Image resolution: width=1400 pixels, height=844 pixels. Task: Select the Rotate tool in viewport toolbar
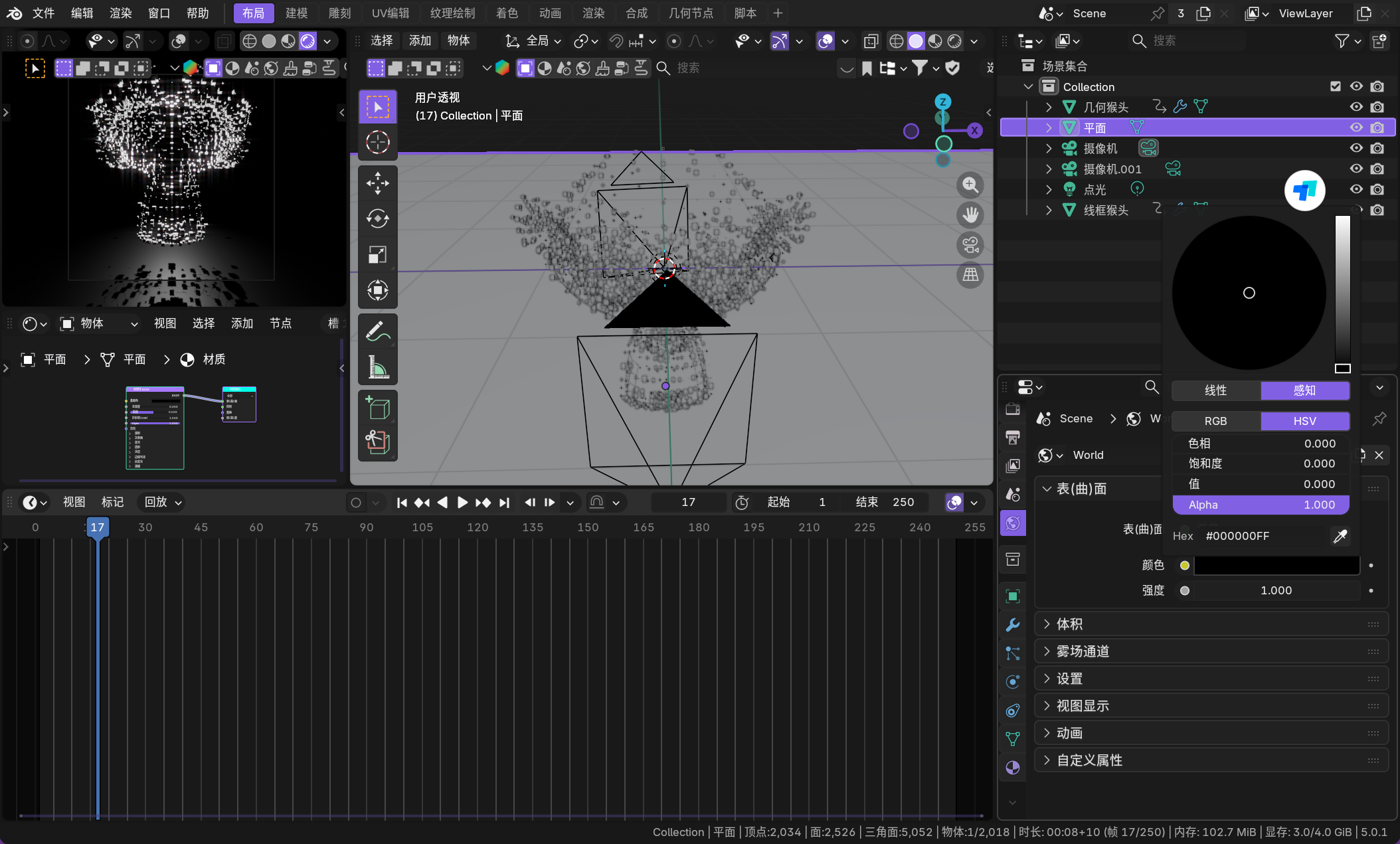coord(377,218)
